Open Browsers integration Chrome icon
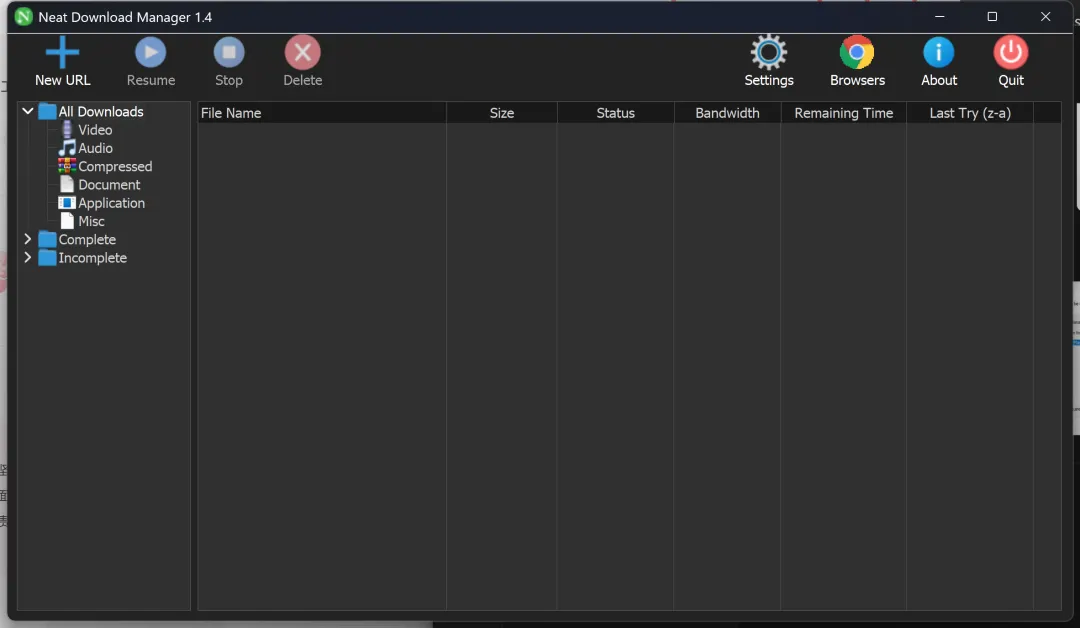 [857, 52]
